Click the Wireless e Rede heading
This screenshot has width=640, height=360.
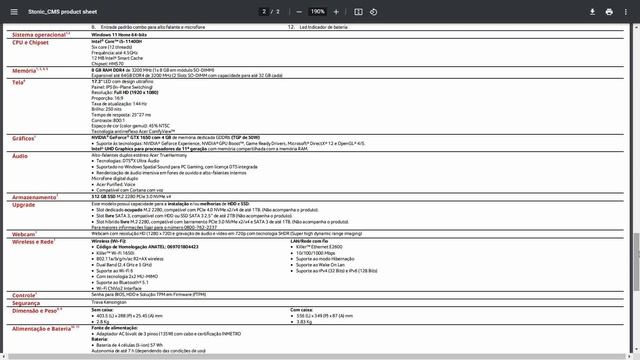point(33,242)
